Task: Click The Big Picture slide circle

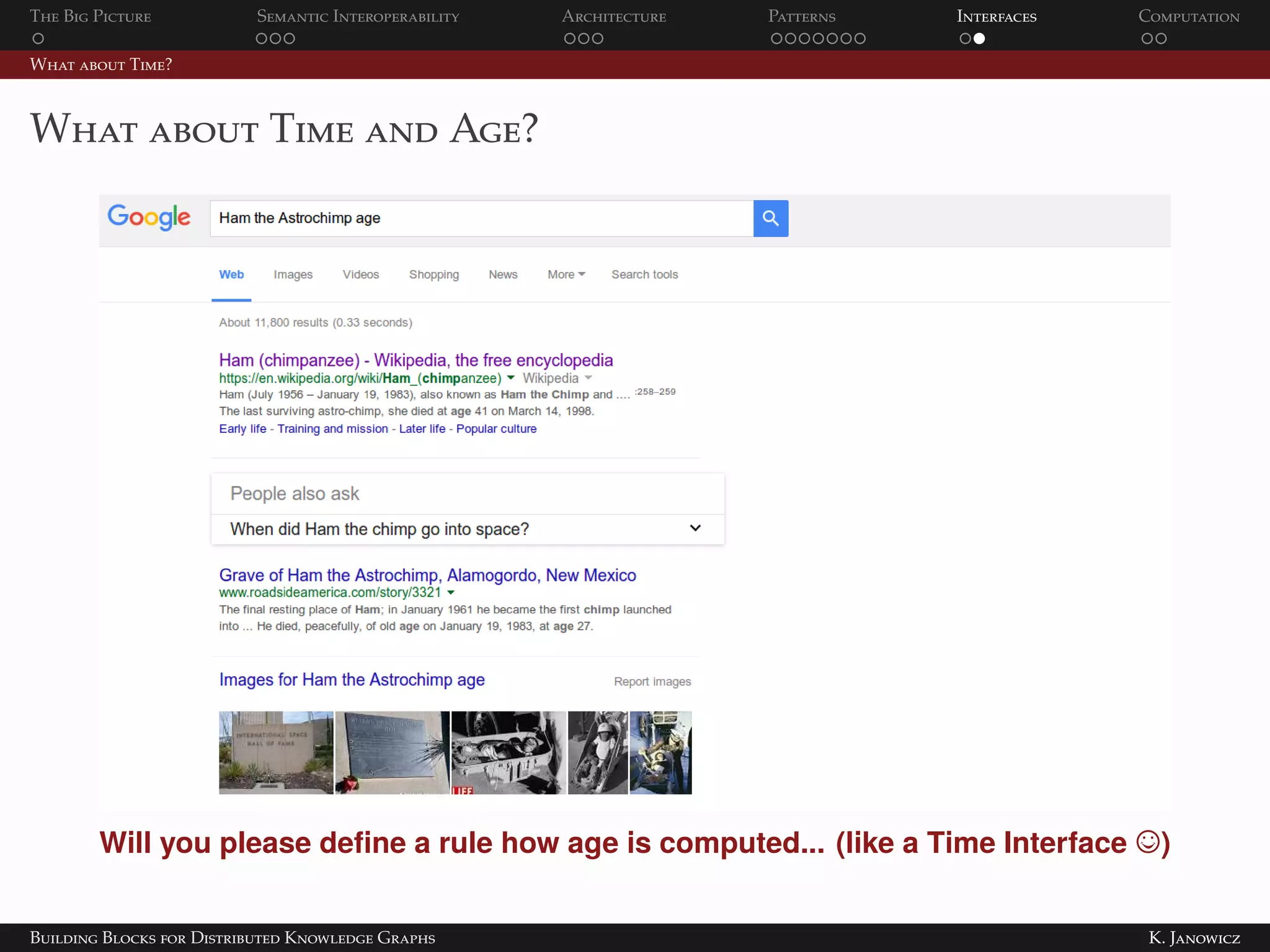Action: coord(38,38)
